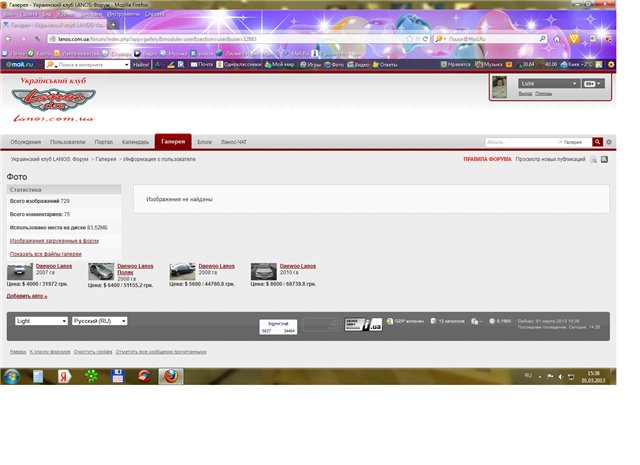Go to the Календарь tab

[x=135, y=142]
